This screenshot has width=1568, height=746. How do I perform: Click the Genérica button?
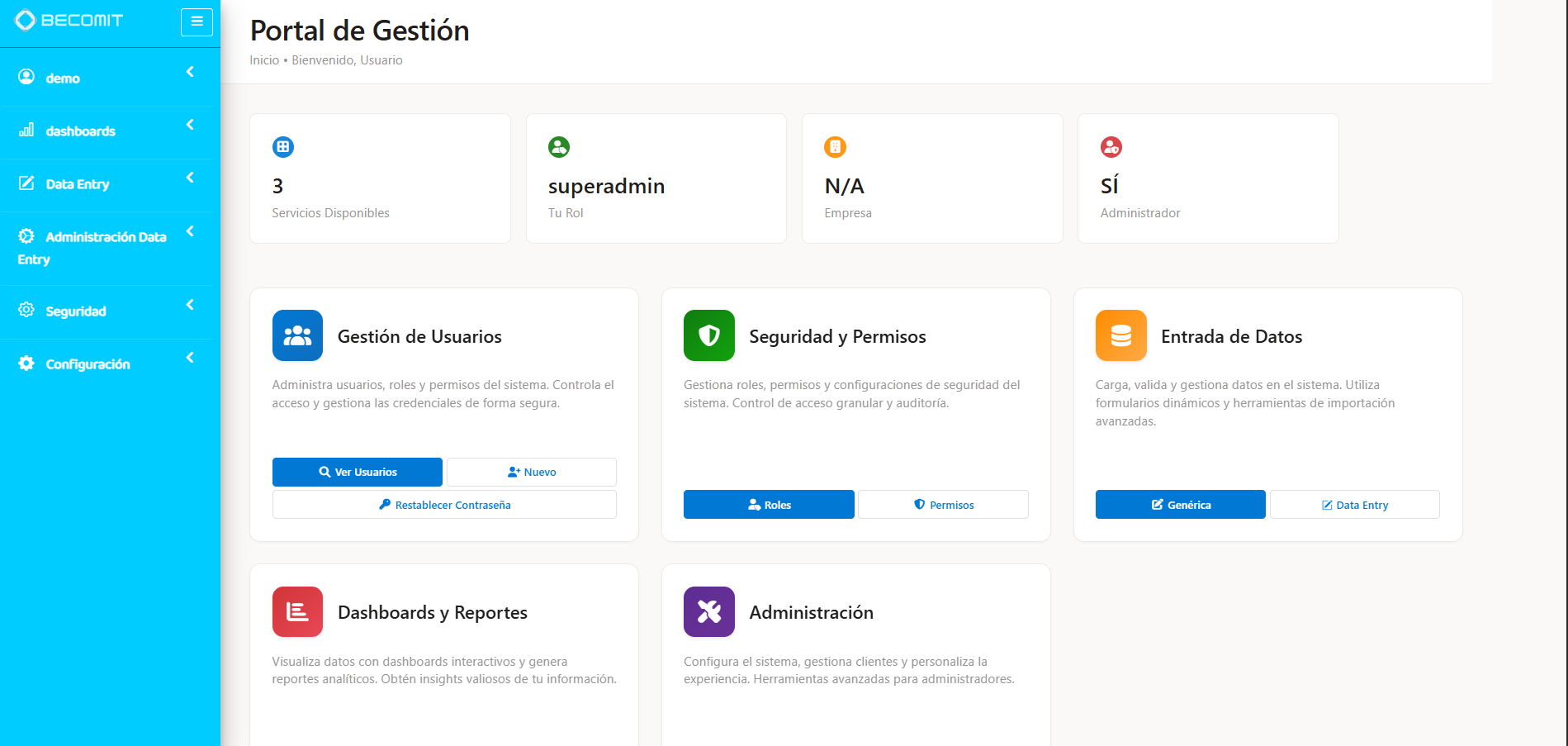pos(1180,504)
